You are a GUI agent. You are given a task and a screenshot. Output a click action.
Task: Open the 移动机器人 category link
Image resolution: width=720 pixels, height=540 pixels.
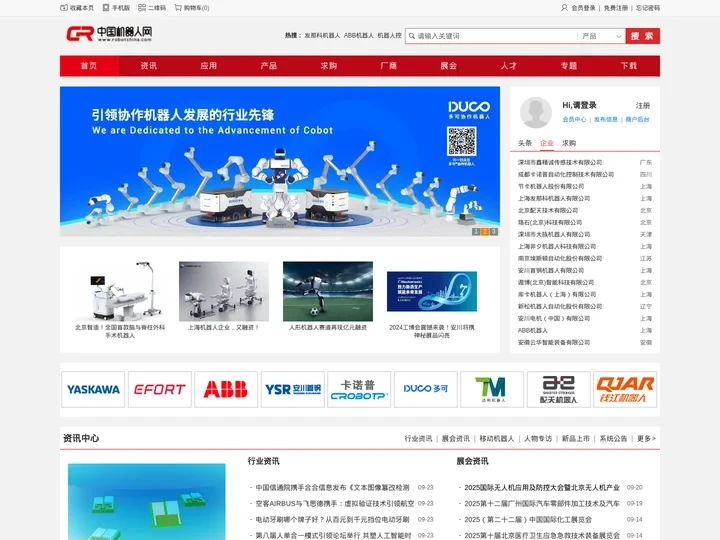click(497, 439)
